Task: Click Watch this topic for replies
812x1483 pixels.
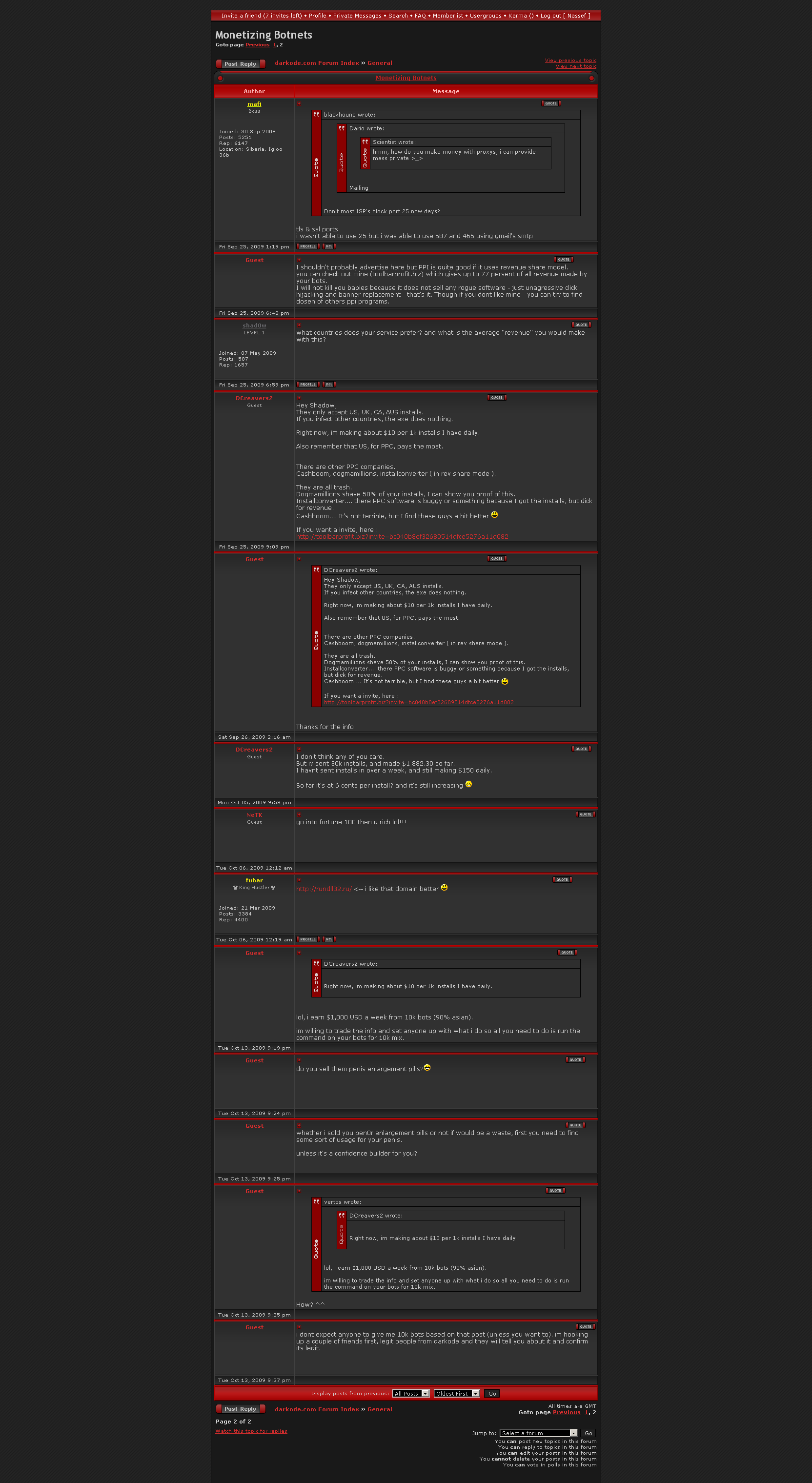Action: 251,1431
